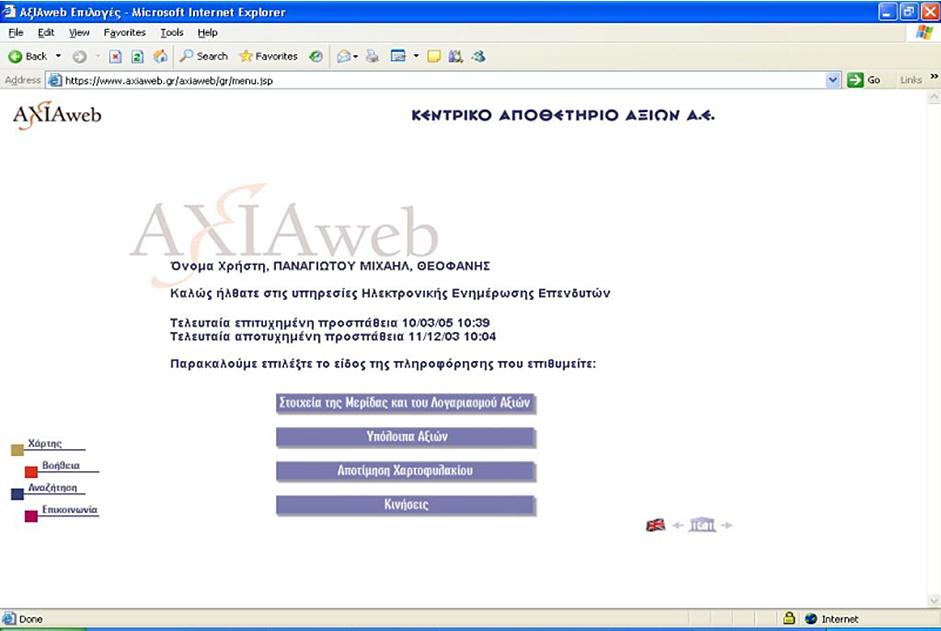Click the Internet Explorer icon in title bar
The height and width of the screenshot is (631, 941).
(x=9, y=11)
